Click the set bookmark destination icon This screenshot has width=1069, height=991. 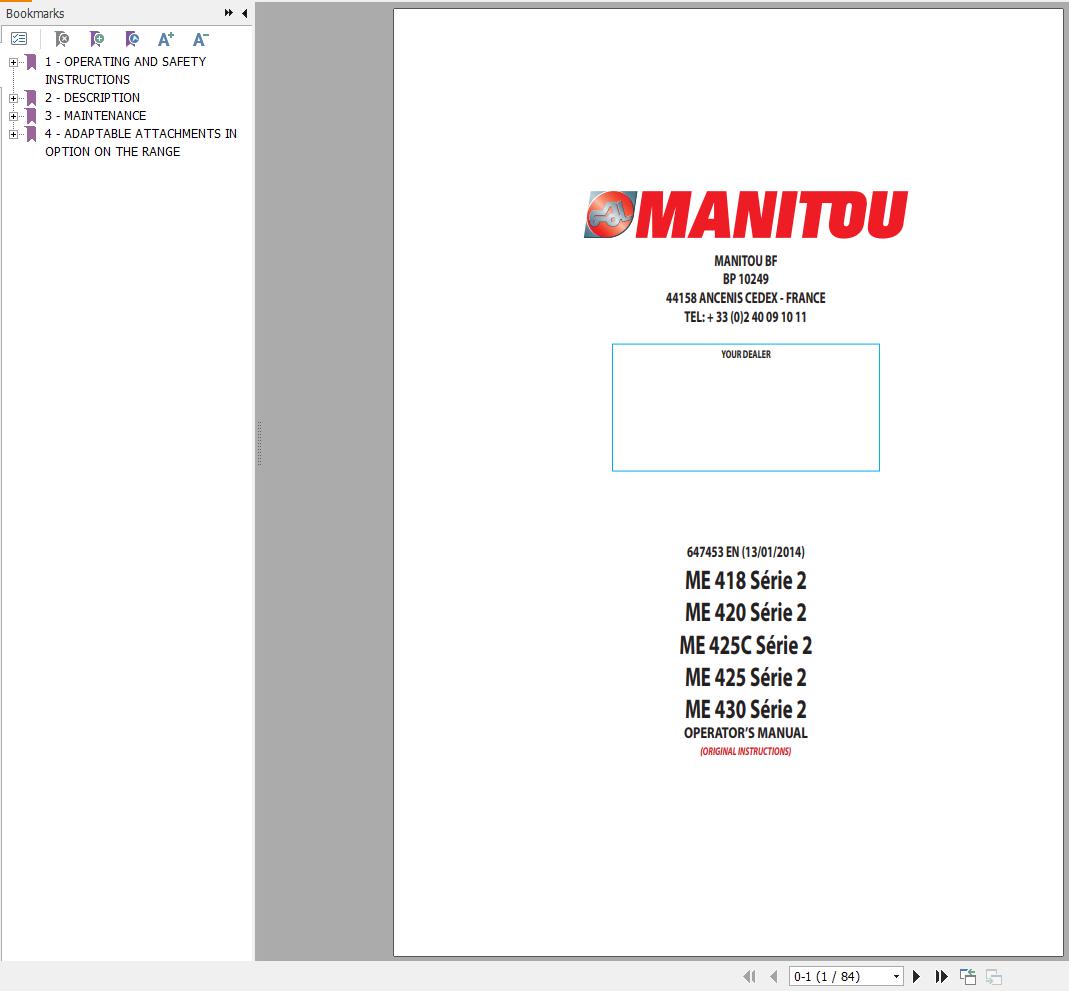(x=132, y=39)
